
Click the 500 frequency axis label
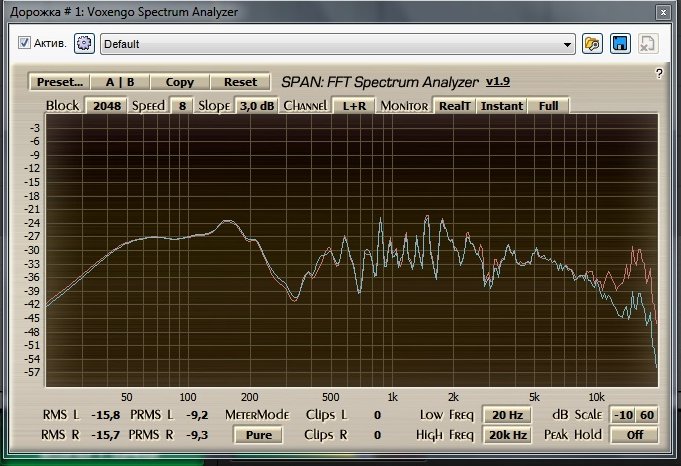tap(331, 397)
